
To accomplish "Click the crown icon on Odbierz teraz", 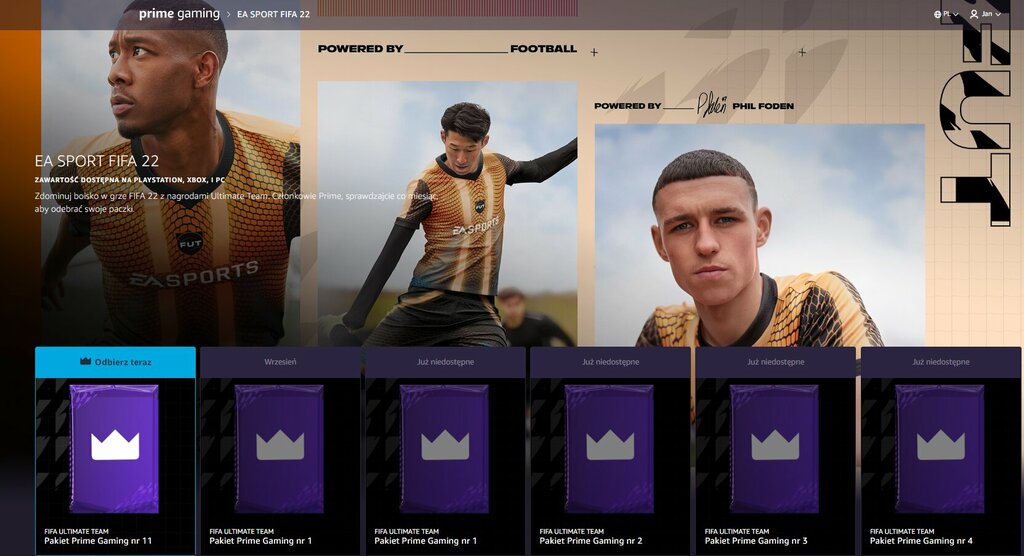I will 85,361.
